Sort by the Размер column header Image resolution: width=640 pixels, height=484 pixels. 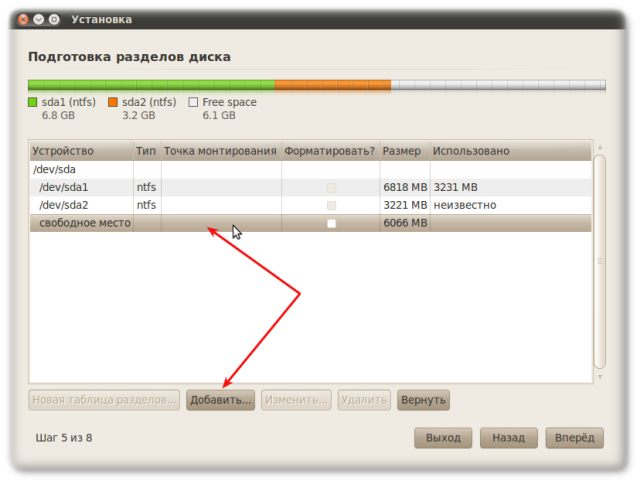(x=403, y=151)
